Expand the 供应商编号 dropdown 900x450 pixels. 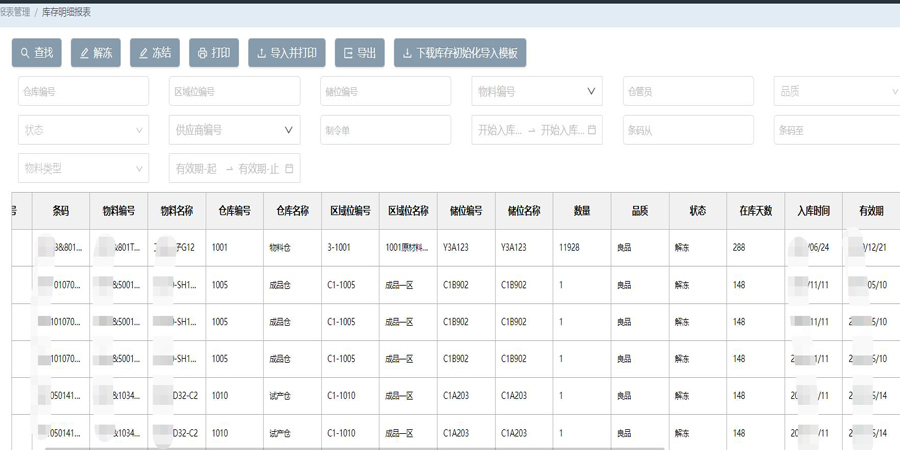pyautogui.click(x=289, y=130)
